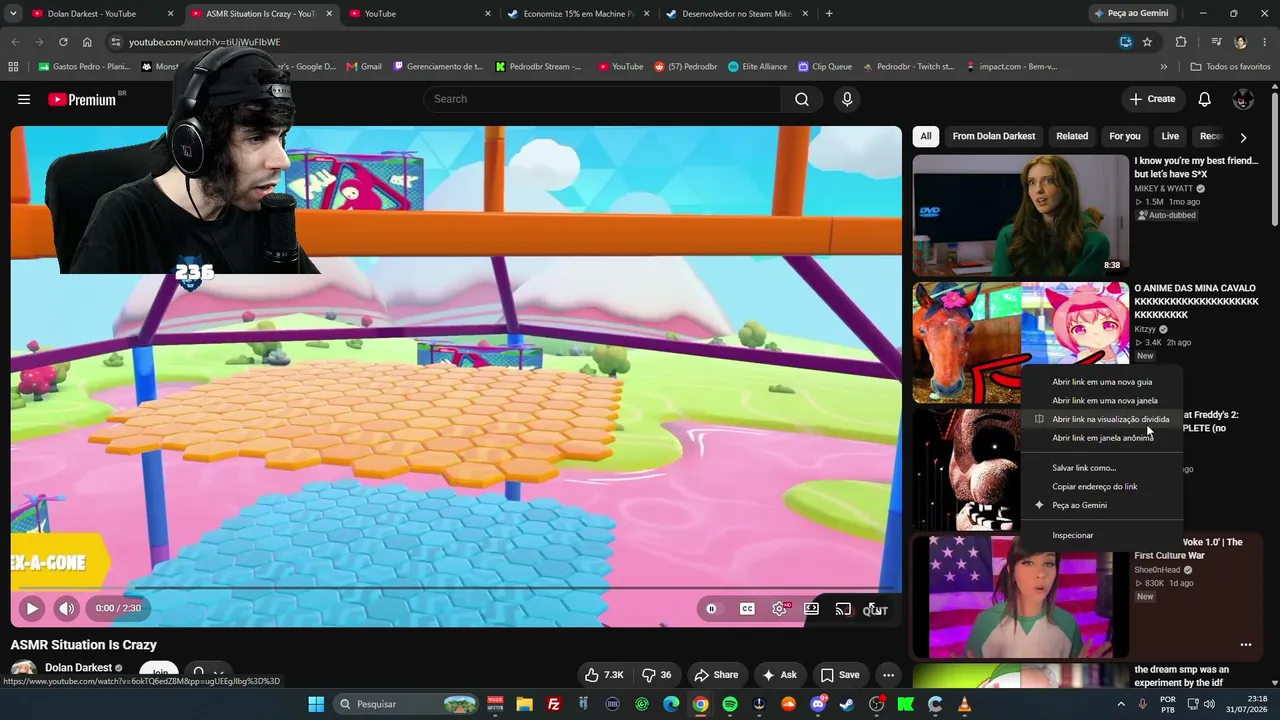Open the YouTube guide hamburger menu
The image size is (1280, 720).
coord(24,99)
